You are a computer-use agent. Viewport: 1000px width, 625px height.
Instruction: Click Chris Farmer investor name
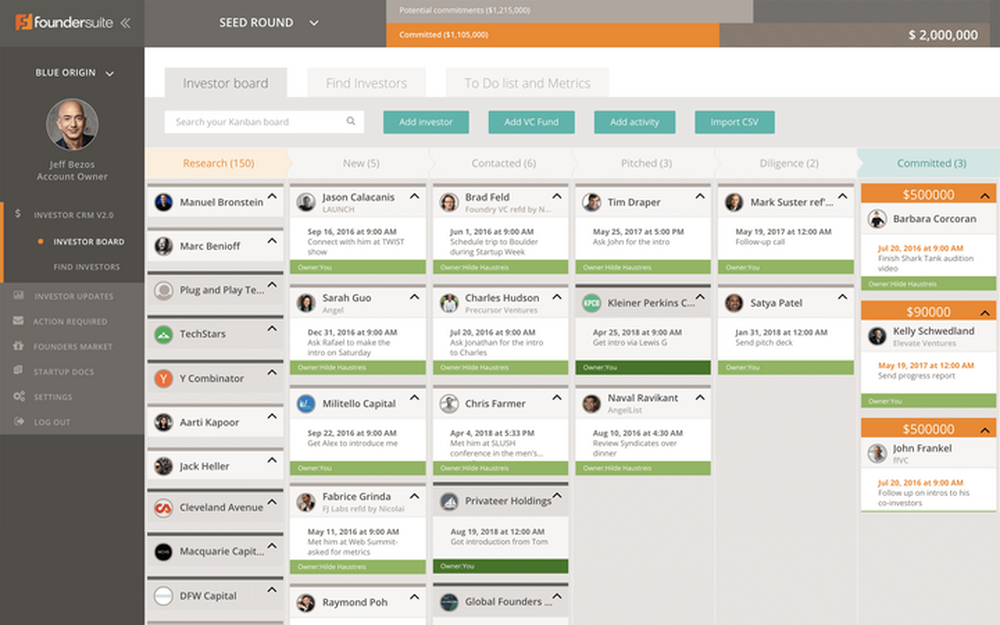495,404
